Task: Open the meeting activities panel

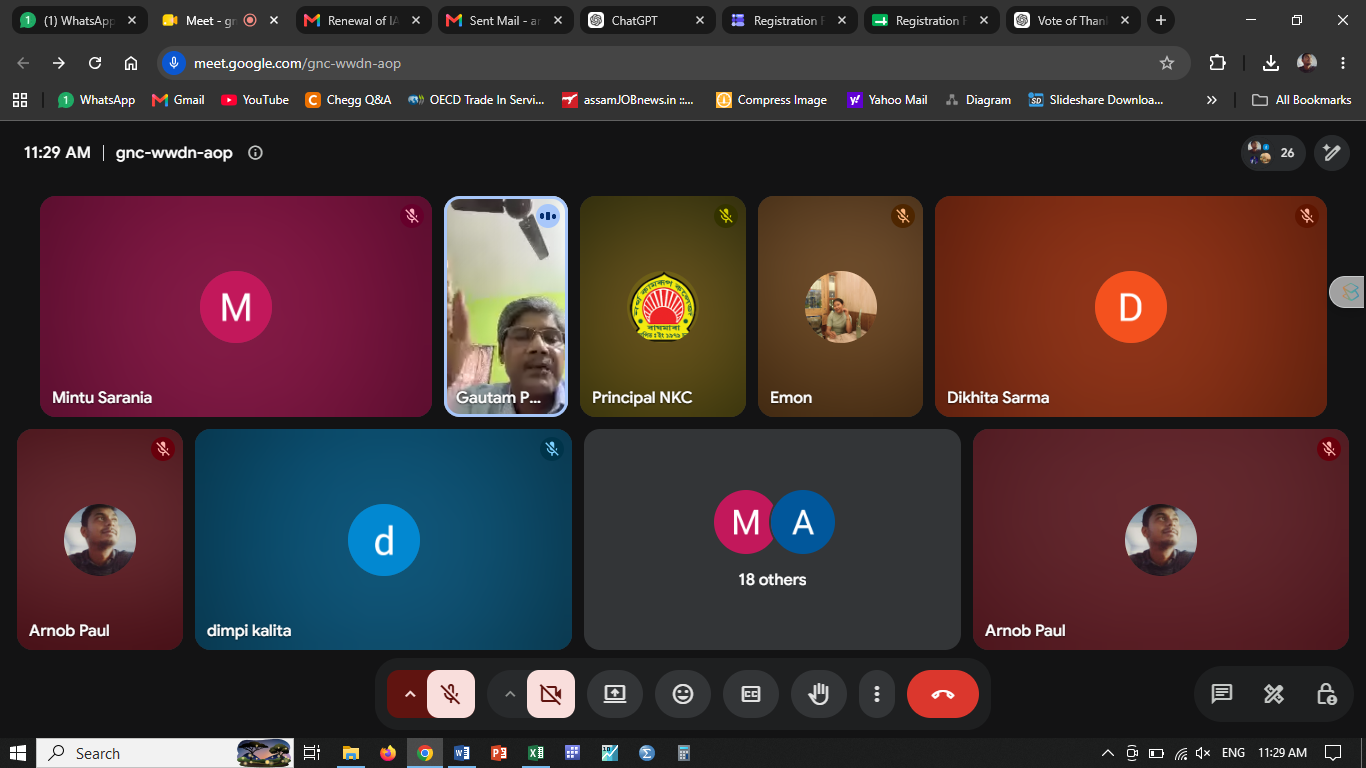Action: (1273, 694)
